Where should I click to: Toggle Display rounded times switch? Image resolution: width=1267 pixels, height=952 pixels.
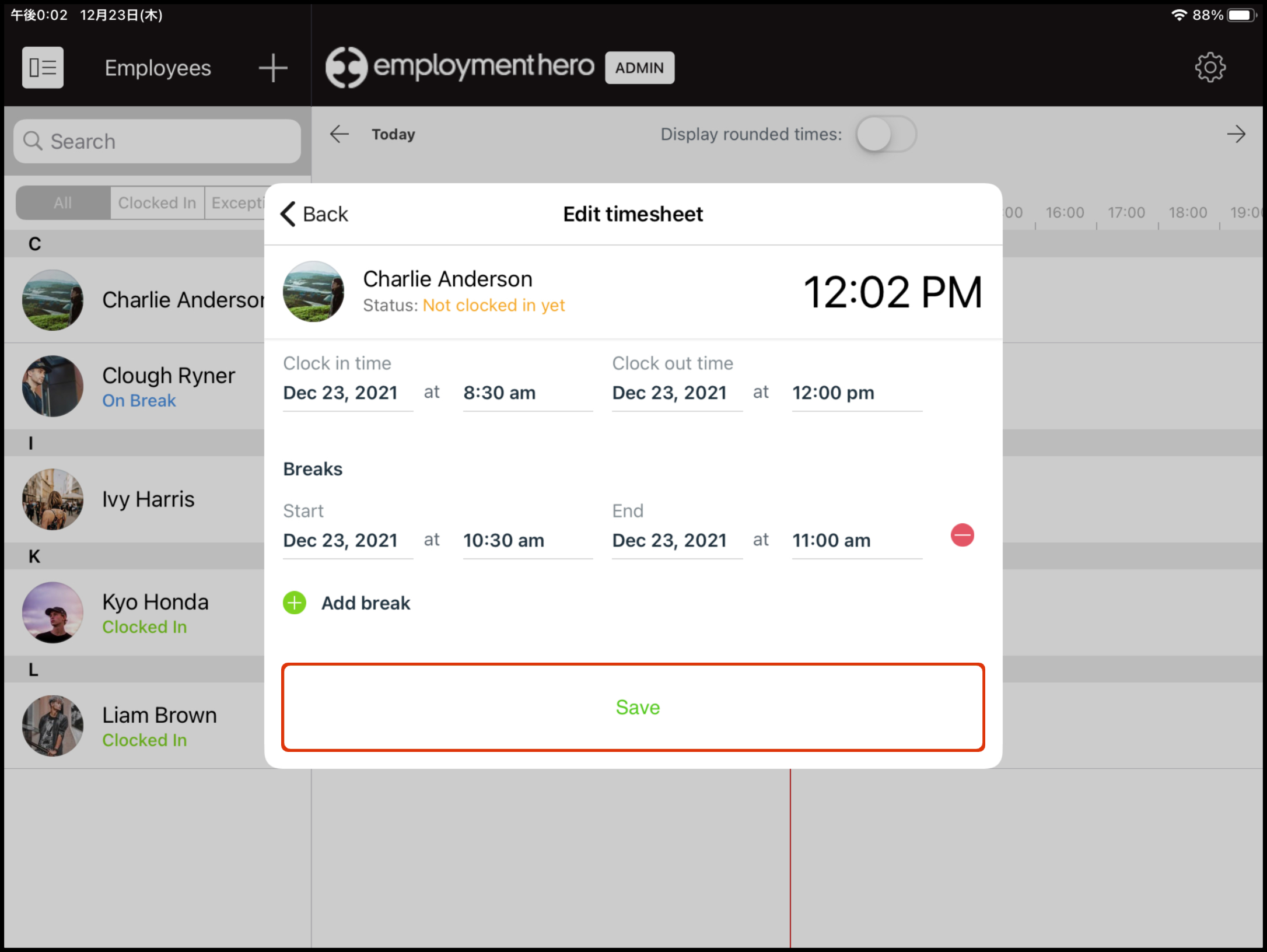pyautogui.click(x=885, y=134)
